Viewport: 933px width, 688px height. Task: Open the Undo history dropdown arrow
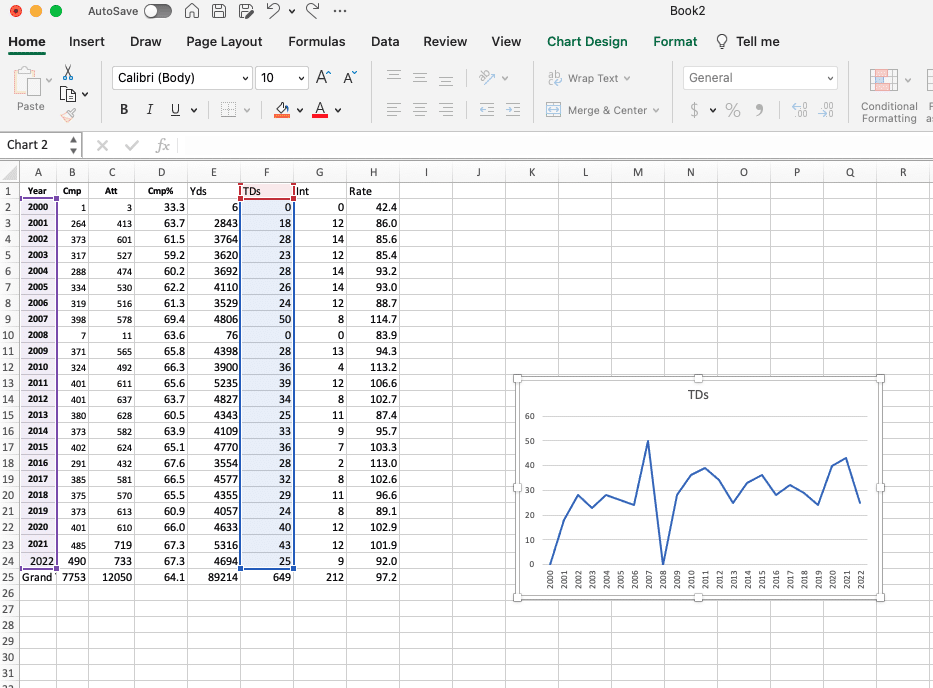tap(292, 11)
